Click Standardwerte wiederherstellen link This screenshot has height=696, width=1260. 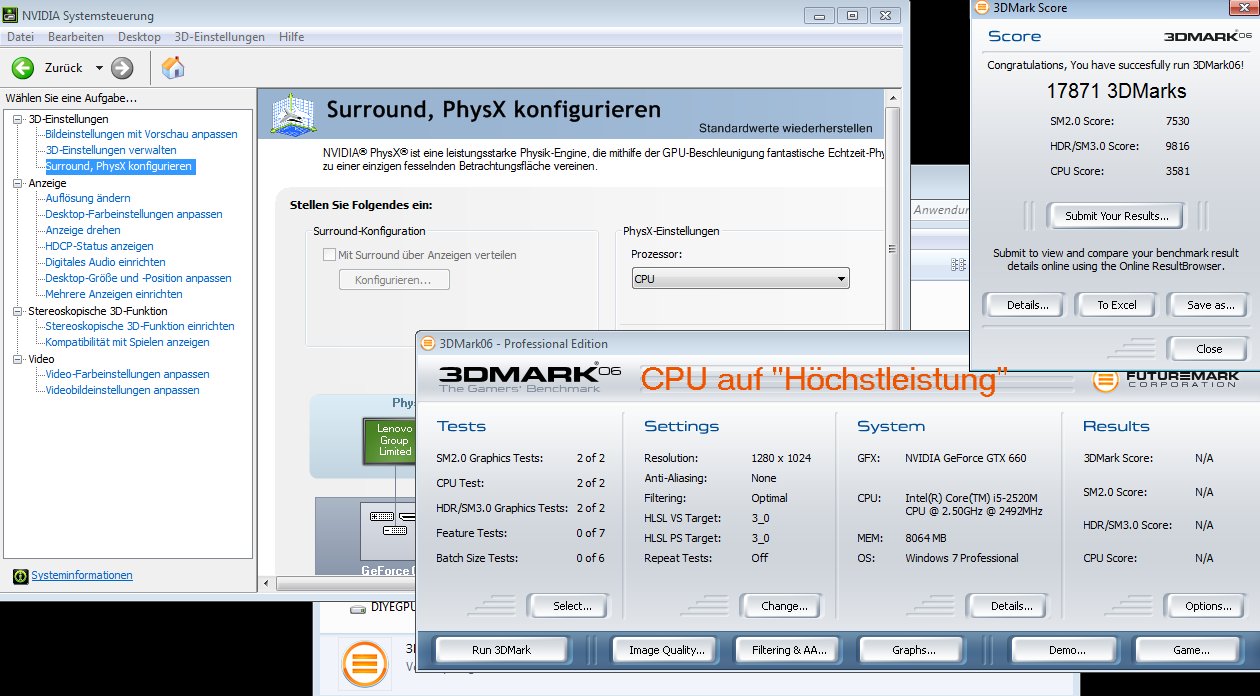tap(785, 128)
